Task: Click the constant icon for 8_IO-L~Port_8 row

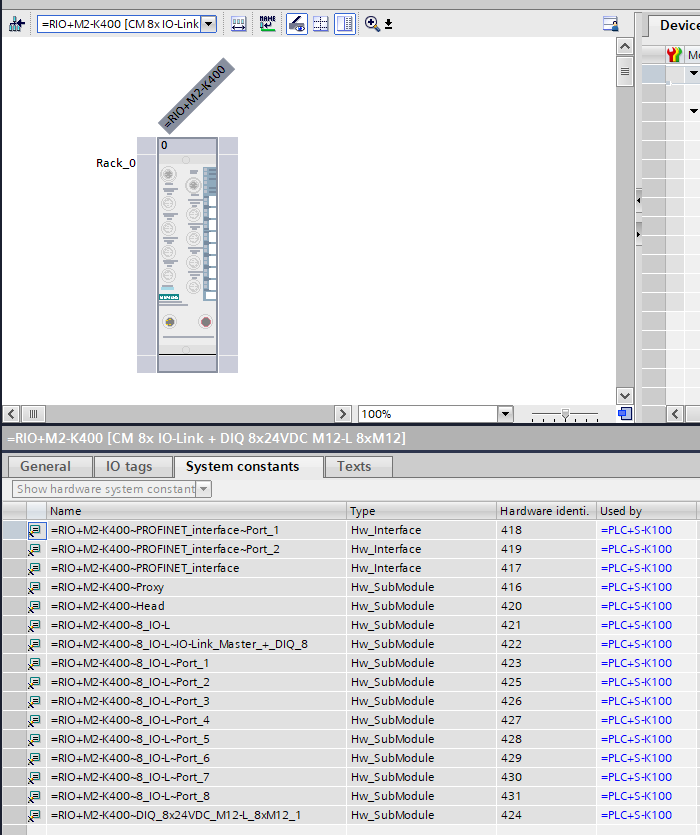Action: (35, 797)
